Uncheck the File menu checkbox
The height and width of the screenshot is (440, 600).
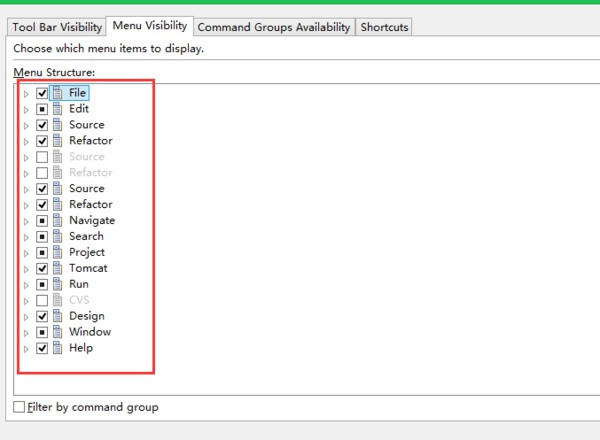pyautogui.click(x=42, y=93)
